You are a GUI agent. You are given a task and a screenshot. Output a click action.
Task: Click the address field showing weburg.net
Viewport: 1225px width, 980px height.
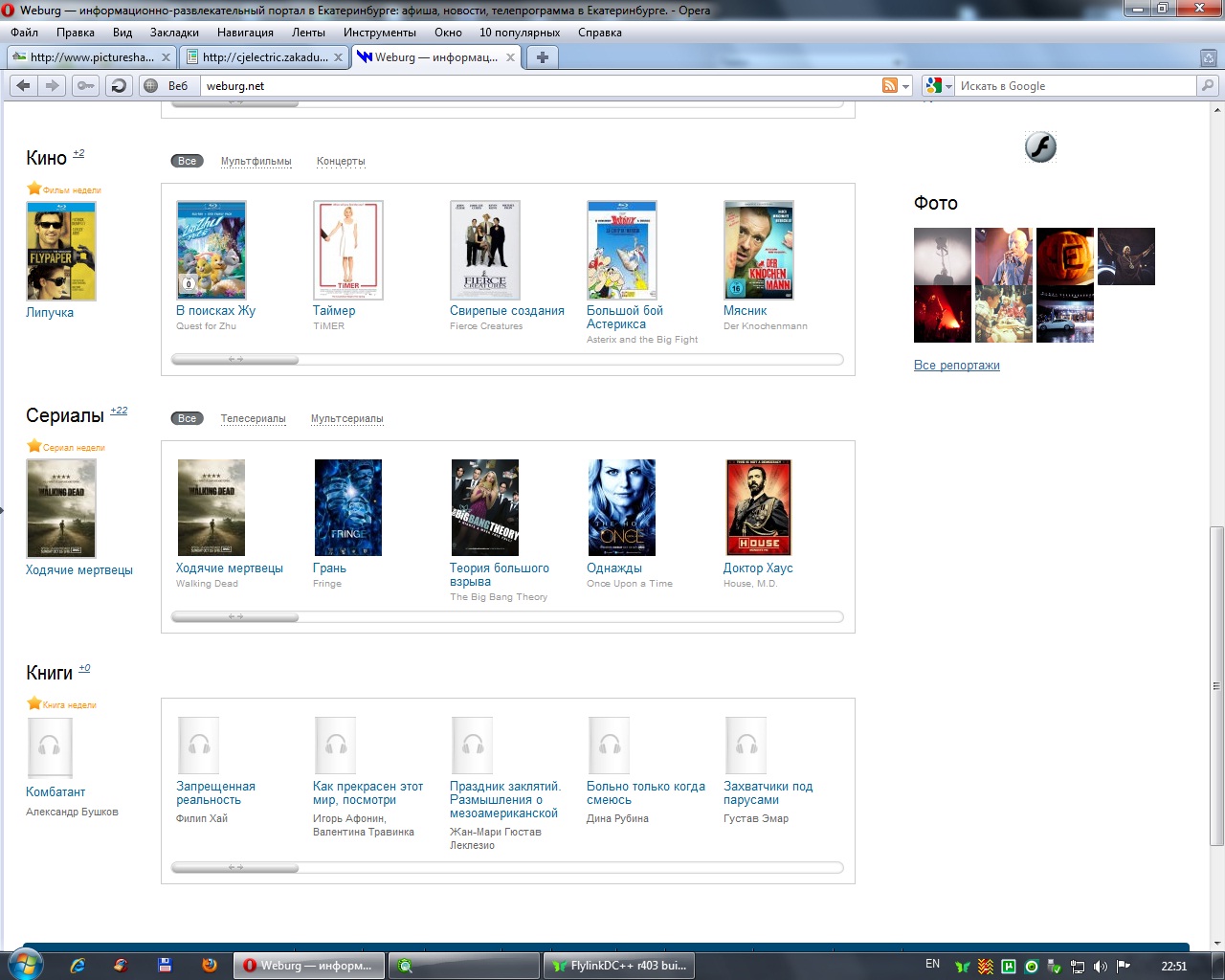(x=539, y=85)
